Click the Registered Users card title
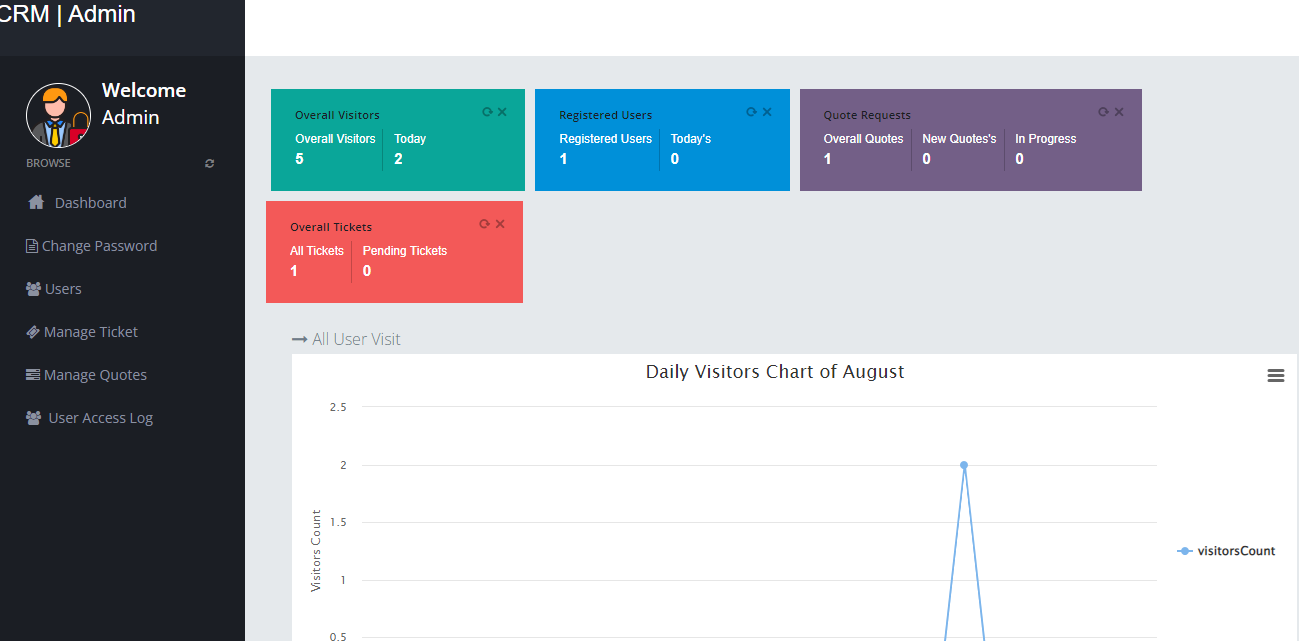The image size is (1299, 641). [x=605, y=115]
